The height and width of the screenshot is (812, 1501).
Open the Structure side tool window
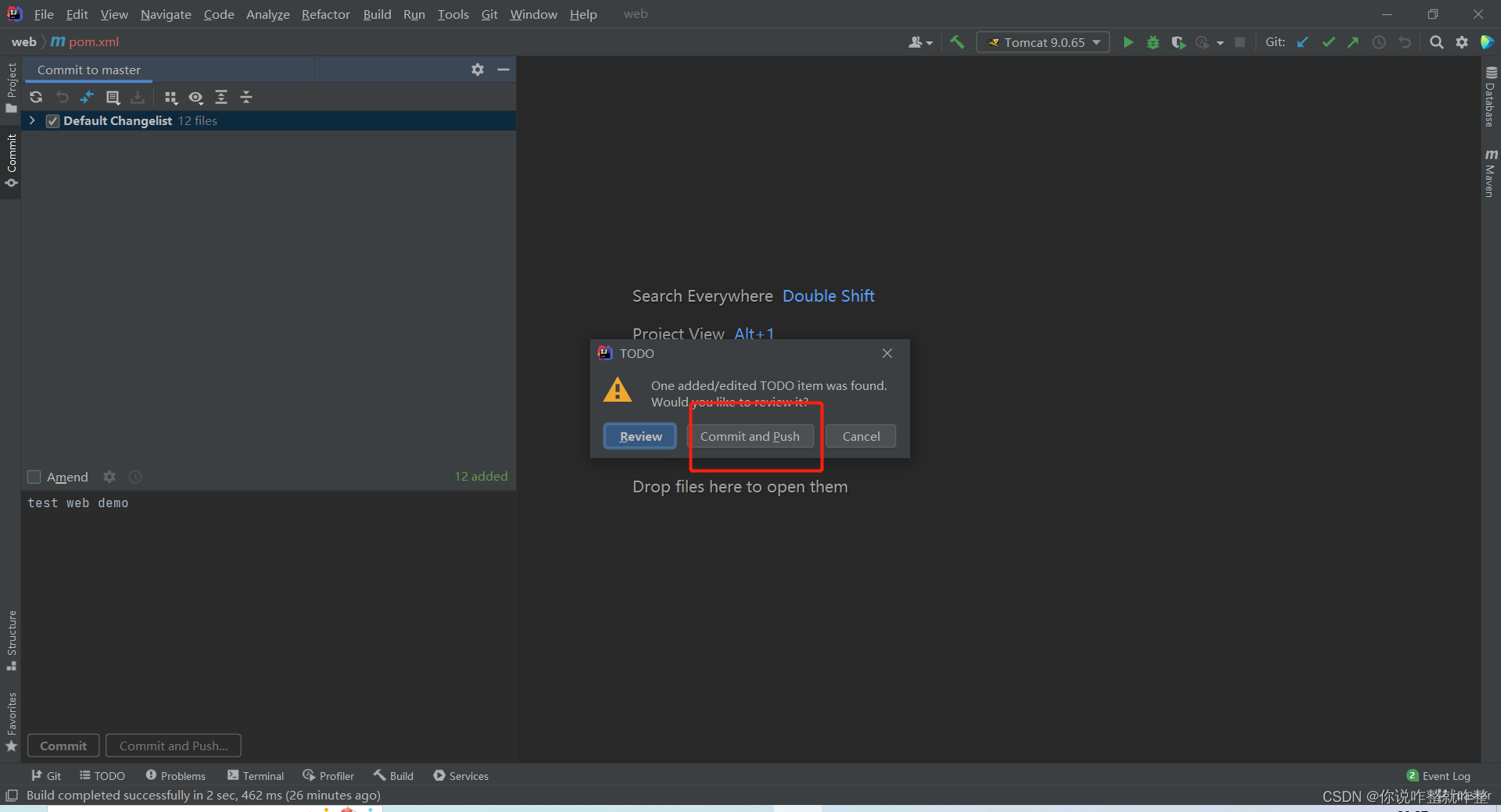pyautogui.click(x=11, y=640)
